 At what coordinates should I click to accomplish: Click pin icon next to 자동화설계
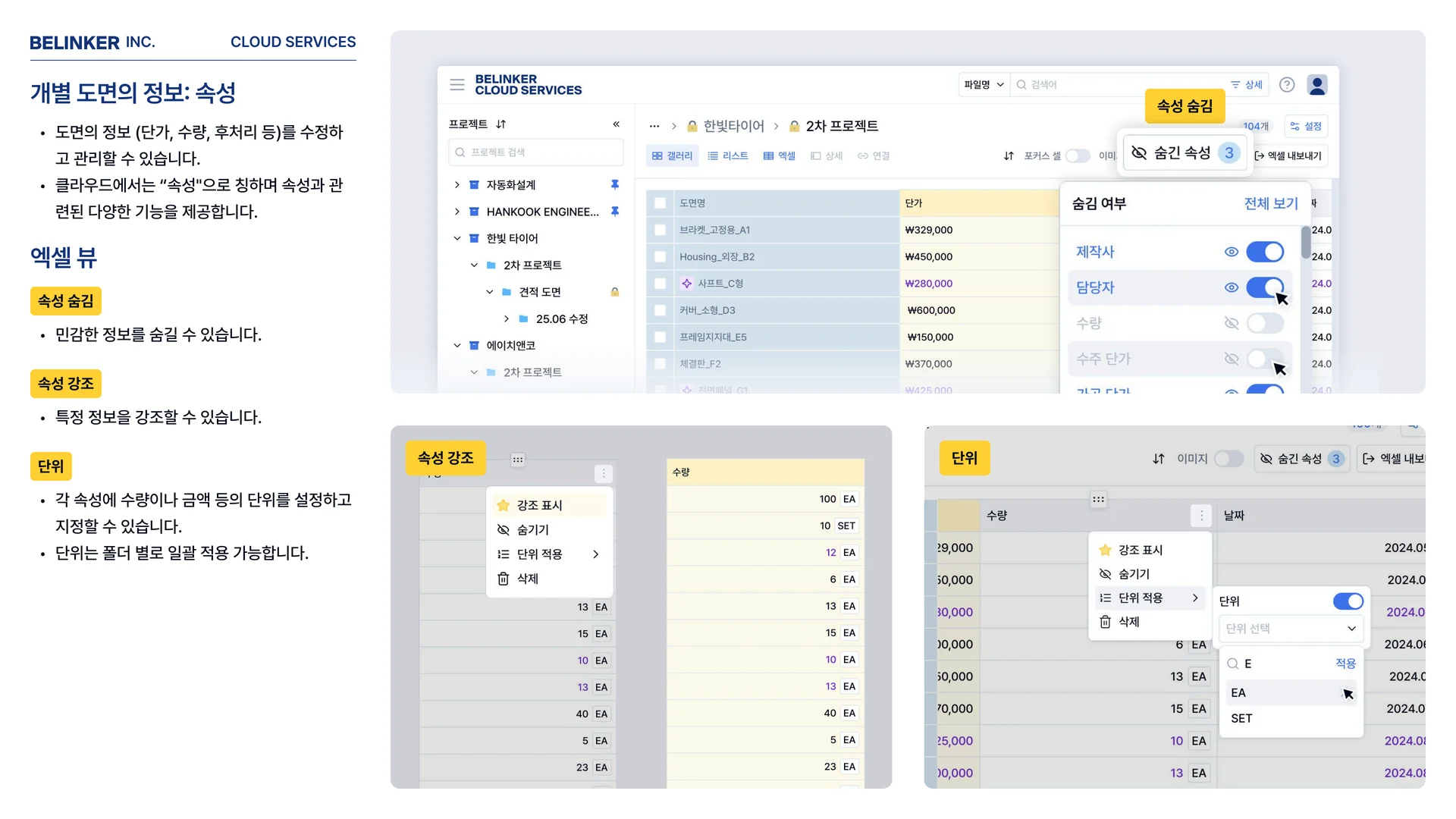[x=615, y=185]
